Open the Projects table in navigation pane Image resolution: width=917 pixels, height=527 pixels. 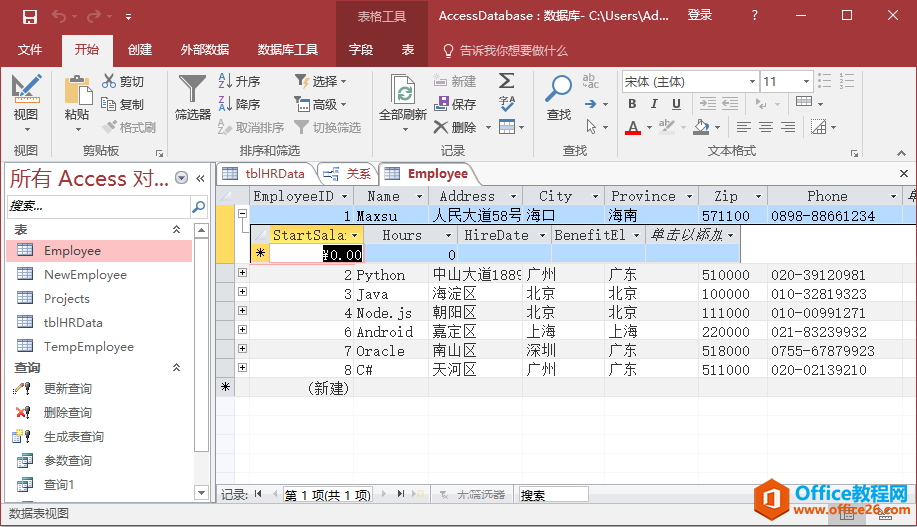click(x=66, y=298)
